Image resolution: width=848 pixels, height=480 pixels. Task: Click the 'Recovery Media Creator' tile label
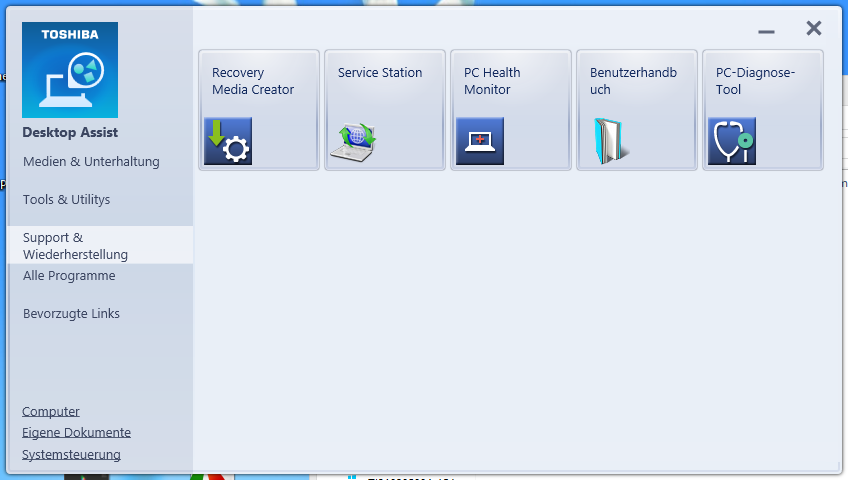point(253,81)
